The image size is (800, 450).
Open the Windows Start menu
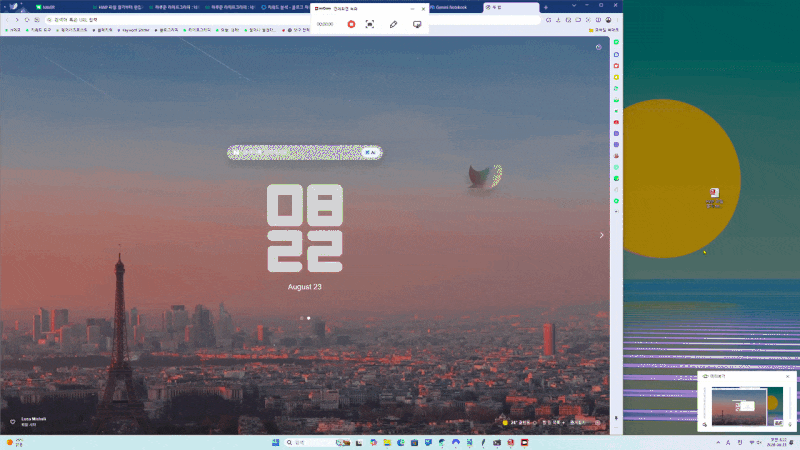click(x=276, y=442)
